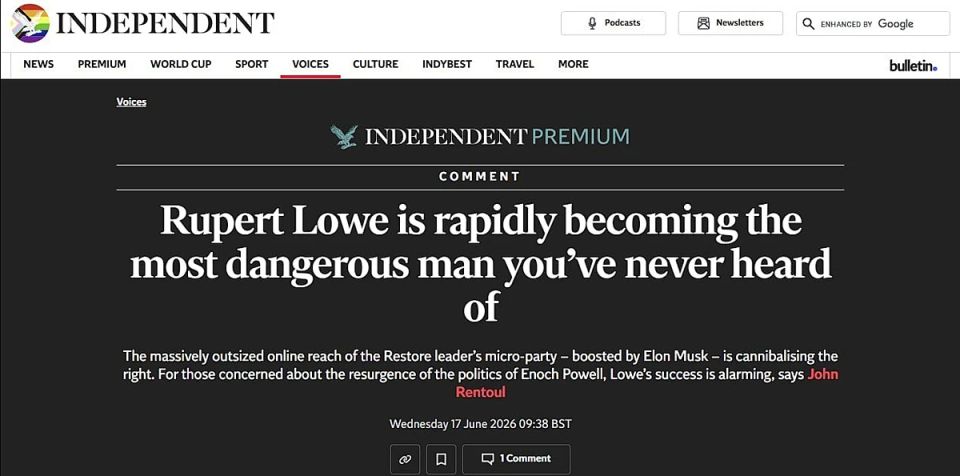Open the Newsletters button
The height and width of the screenshot is (476, 960).
(730, 23)
